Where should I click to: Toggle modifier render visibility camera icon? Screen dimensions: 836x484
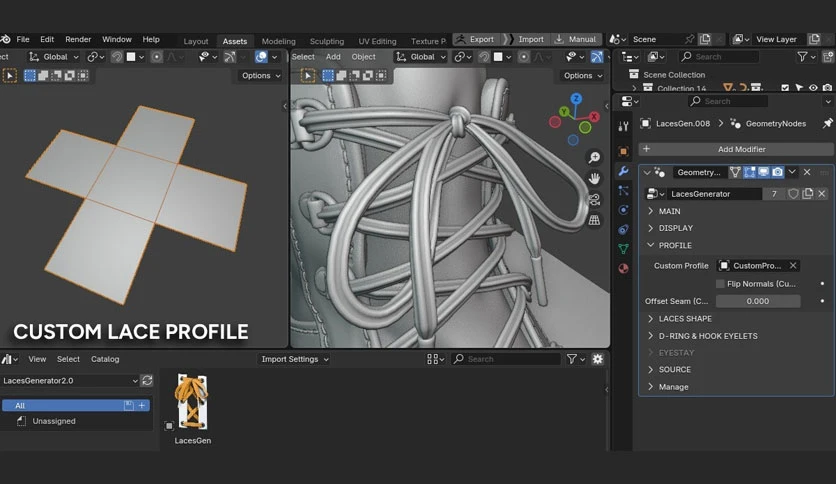tap(777, 172)
